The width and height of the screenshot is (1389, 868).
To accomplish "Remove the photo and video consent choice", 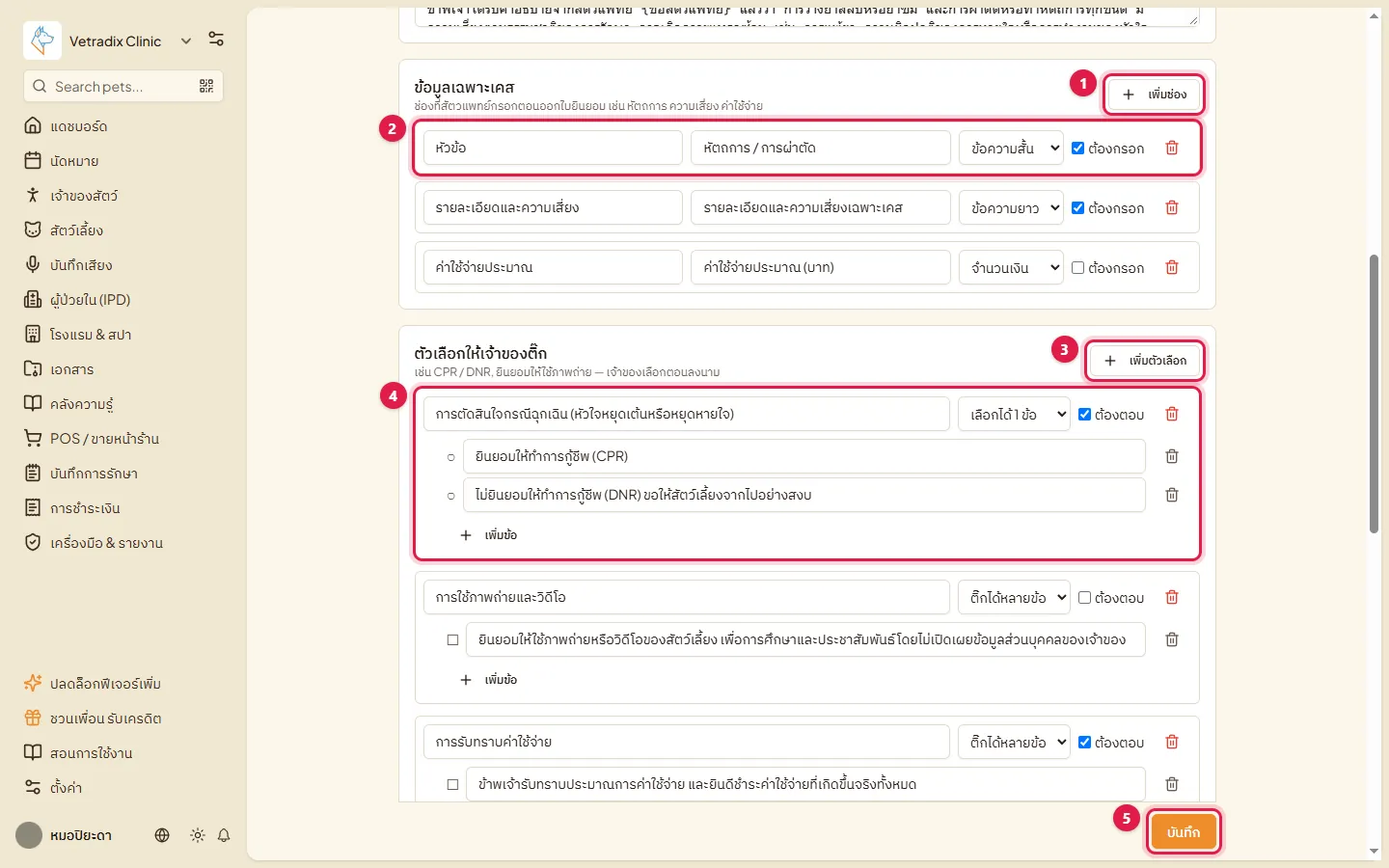I will [1172, 639].
